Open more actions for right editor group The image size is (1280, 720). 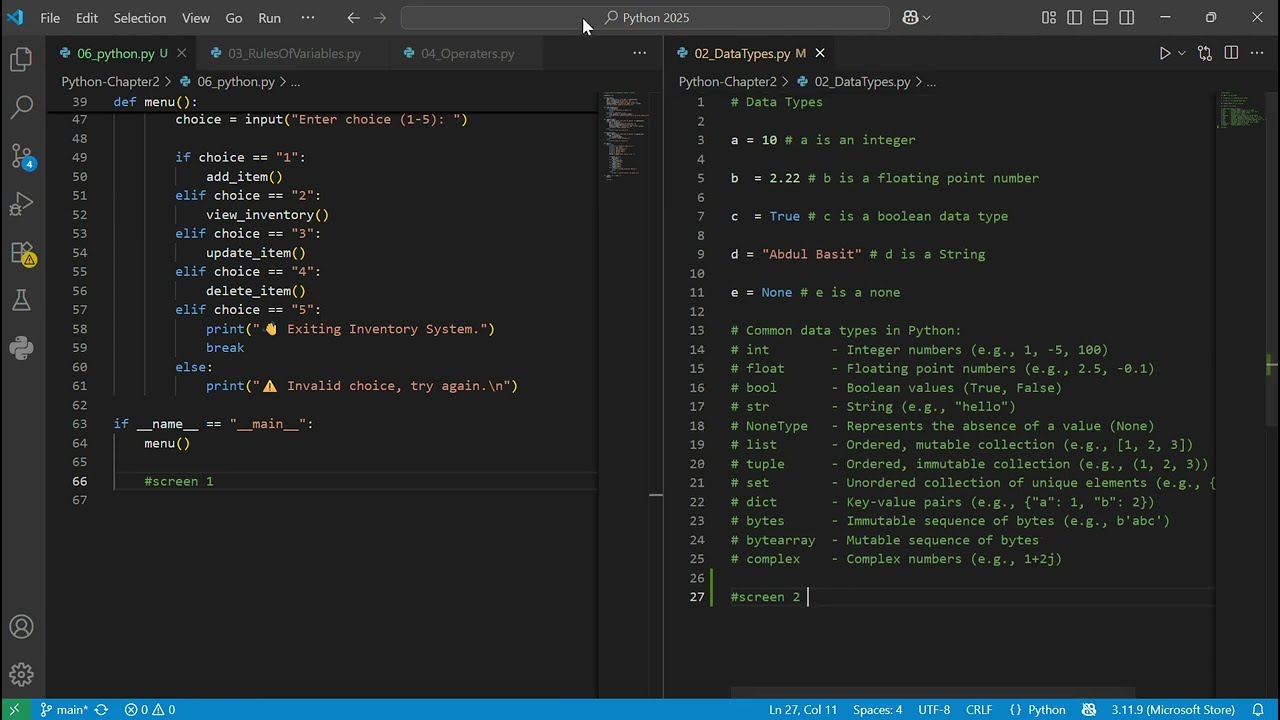[x=1258, y=53]
